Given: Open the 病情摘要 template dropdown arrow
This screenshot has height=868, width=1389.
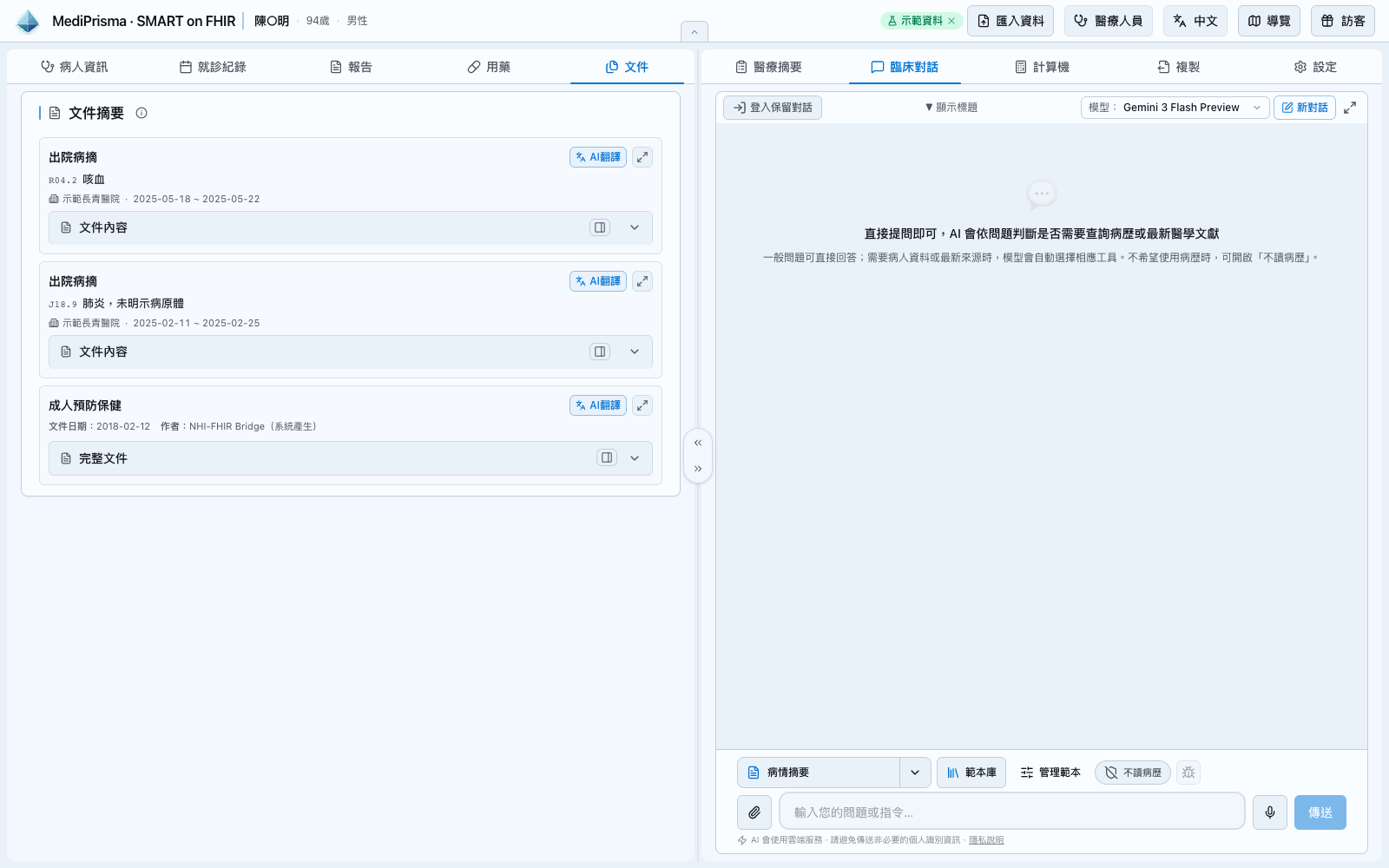Looking at the screenshot, I should [915, 773].
